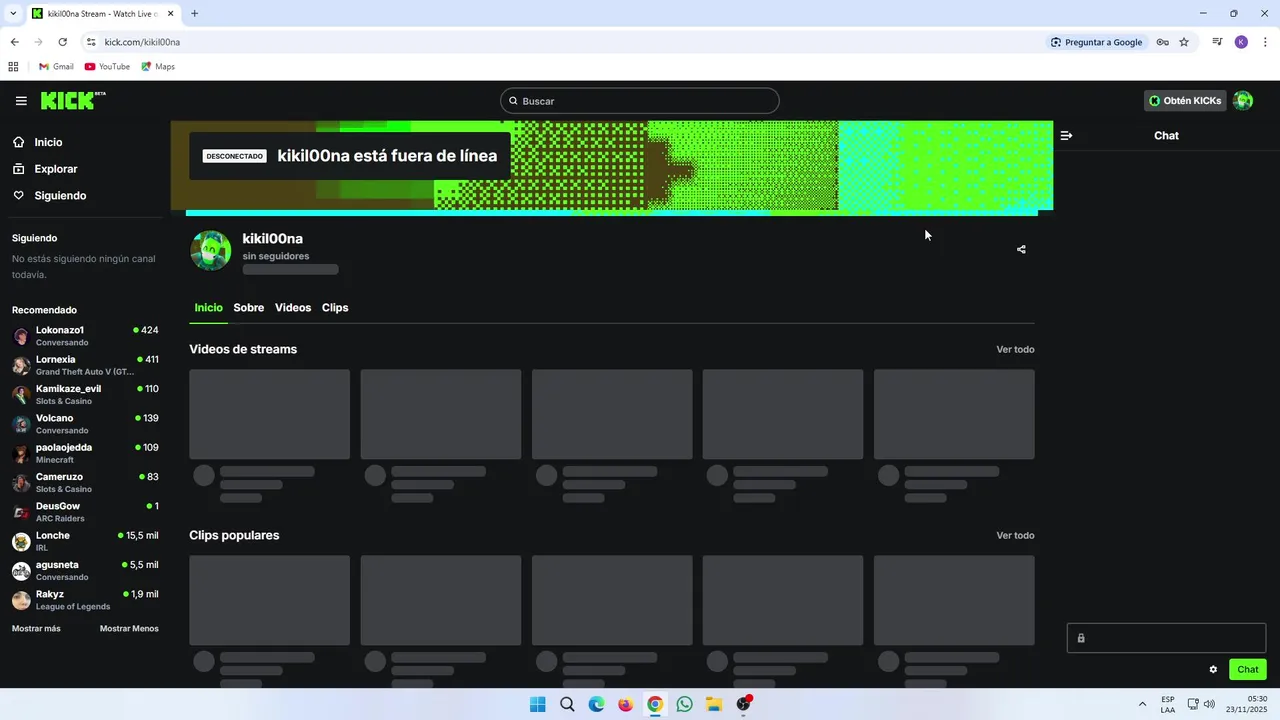Switch to Clips tab

335,308
